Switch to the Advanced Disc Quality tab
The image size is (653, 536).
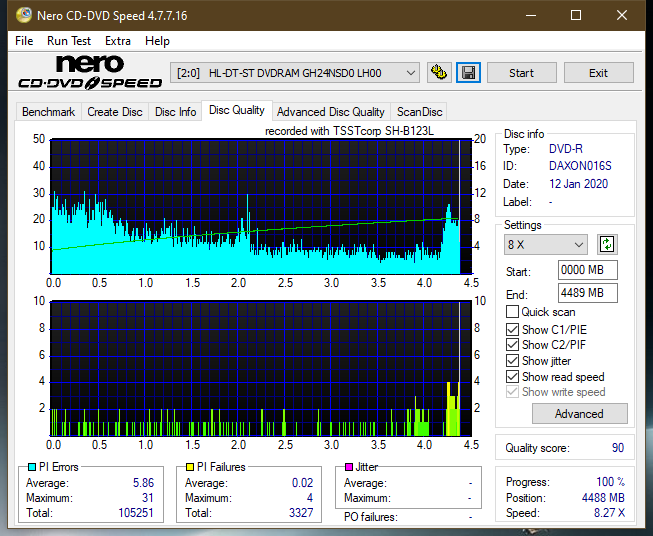click(x=330, y=112)
